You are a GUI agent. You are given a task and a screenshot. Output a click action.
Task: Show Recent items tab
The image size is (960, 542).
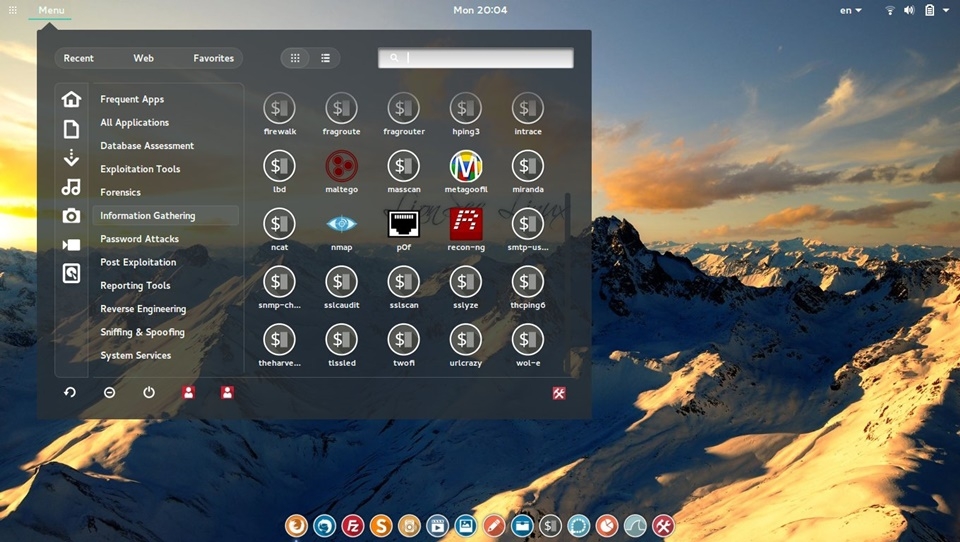point(78,58)
